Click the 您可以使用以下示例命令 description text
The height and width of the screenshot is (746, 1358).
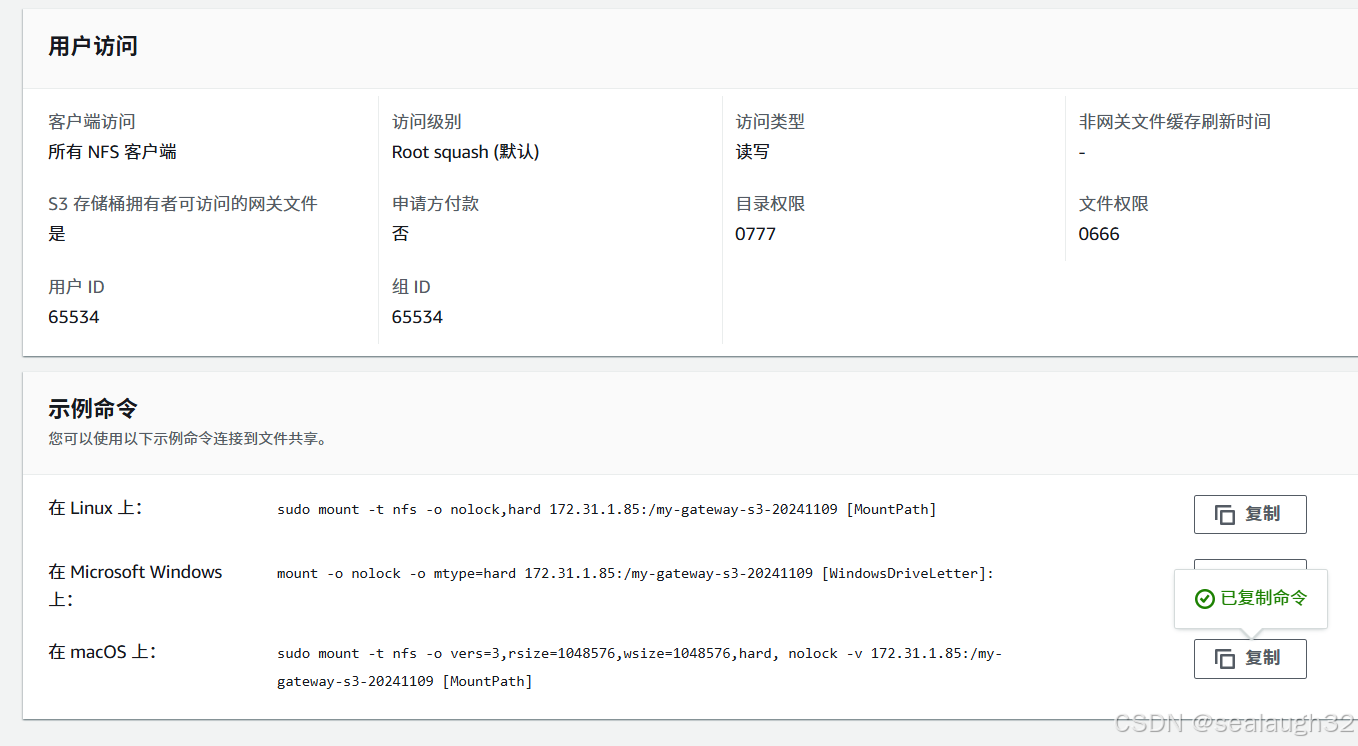point(188,438)
